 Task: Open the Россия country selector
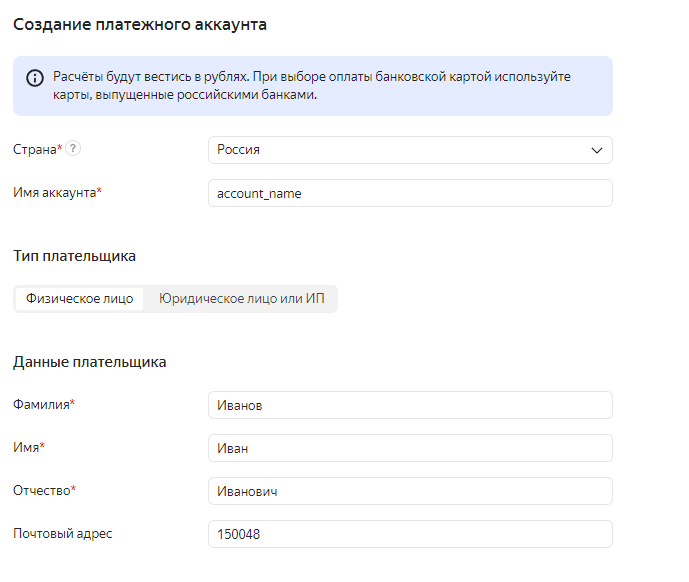[x=410, y=150]
